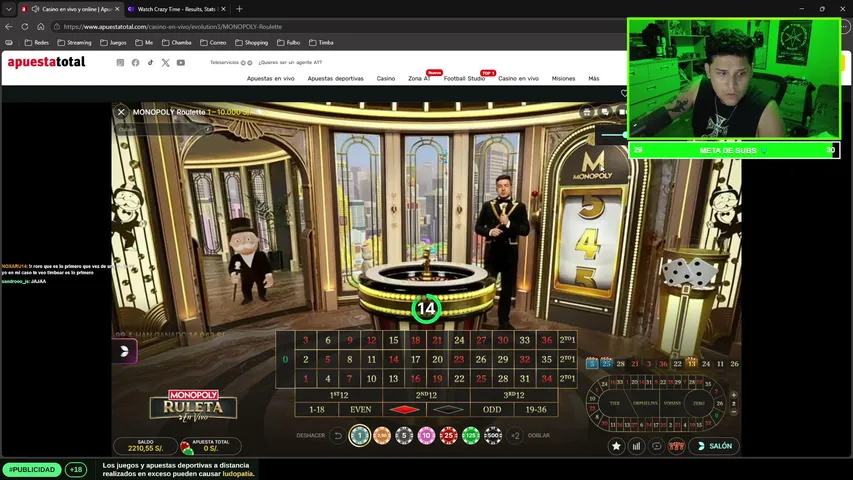Increase racetrack neighbours with plus
Viewport: 853px width, 480px height.
click(x=734, y=395)
